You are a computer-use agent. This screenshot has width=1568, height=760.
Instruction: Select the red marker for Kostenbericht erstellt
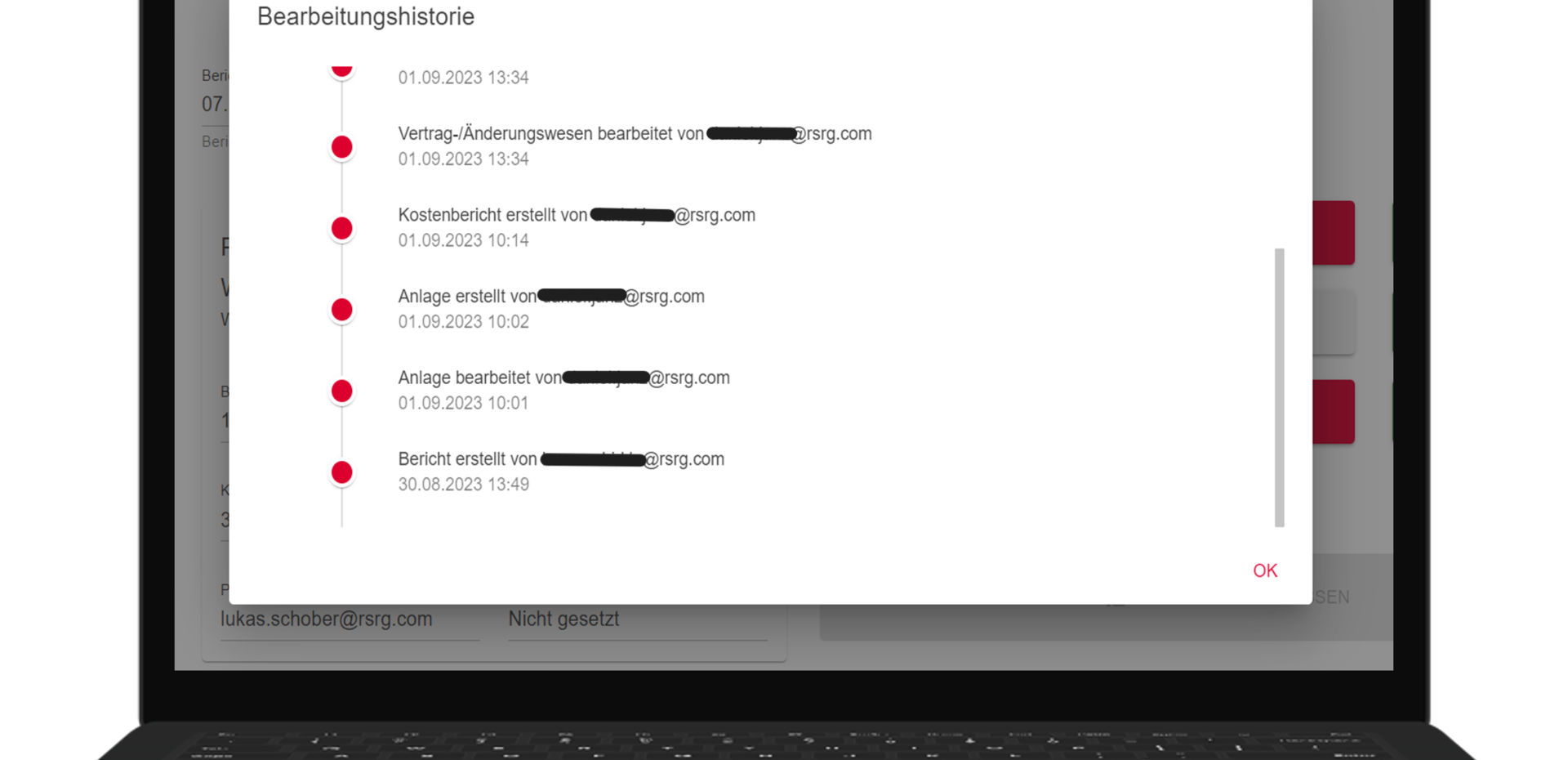pyautogui.click(x=341, y=229)
